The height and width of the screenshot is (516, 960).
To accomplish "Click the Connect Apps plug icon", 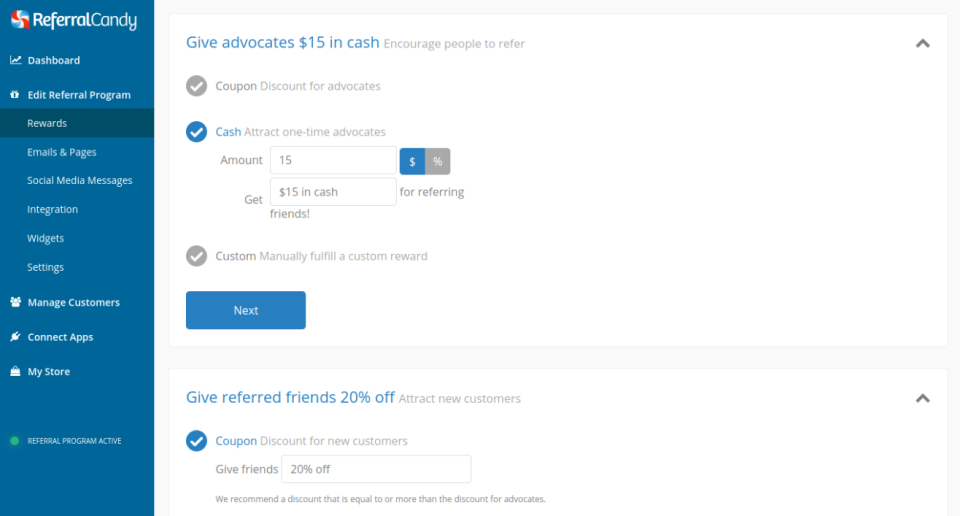I will [15, 337].
